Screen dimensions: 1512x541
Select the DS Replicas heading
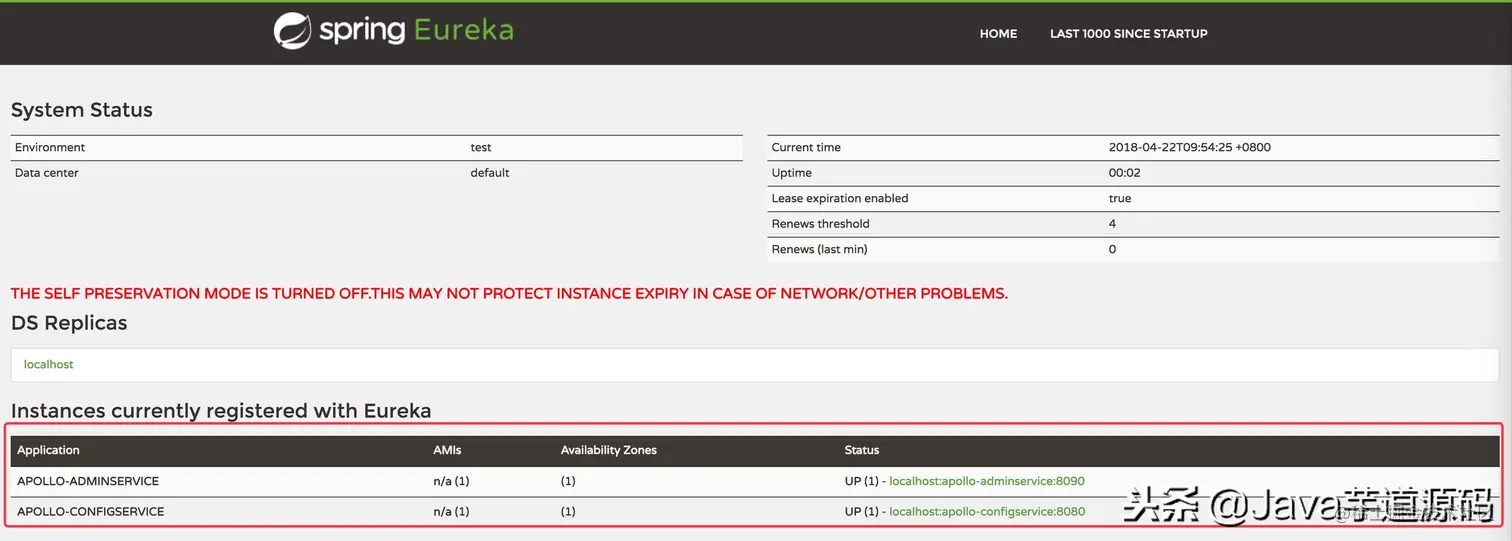tap(69, 323)
